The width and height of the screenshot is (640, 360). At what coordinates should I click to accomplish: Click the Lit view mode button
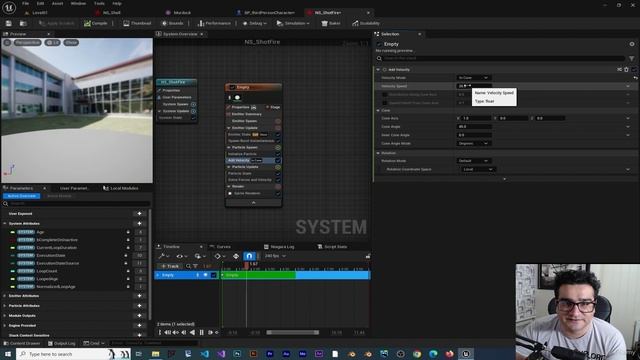(x=53, y=42)
